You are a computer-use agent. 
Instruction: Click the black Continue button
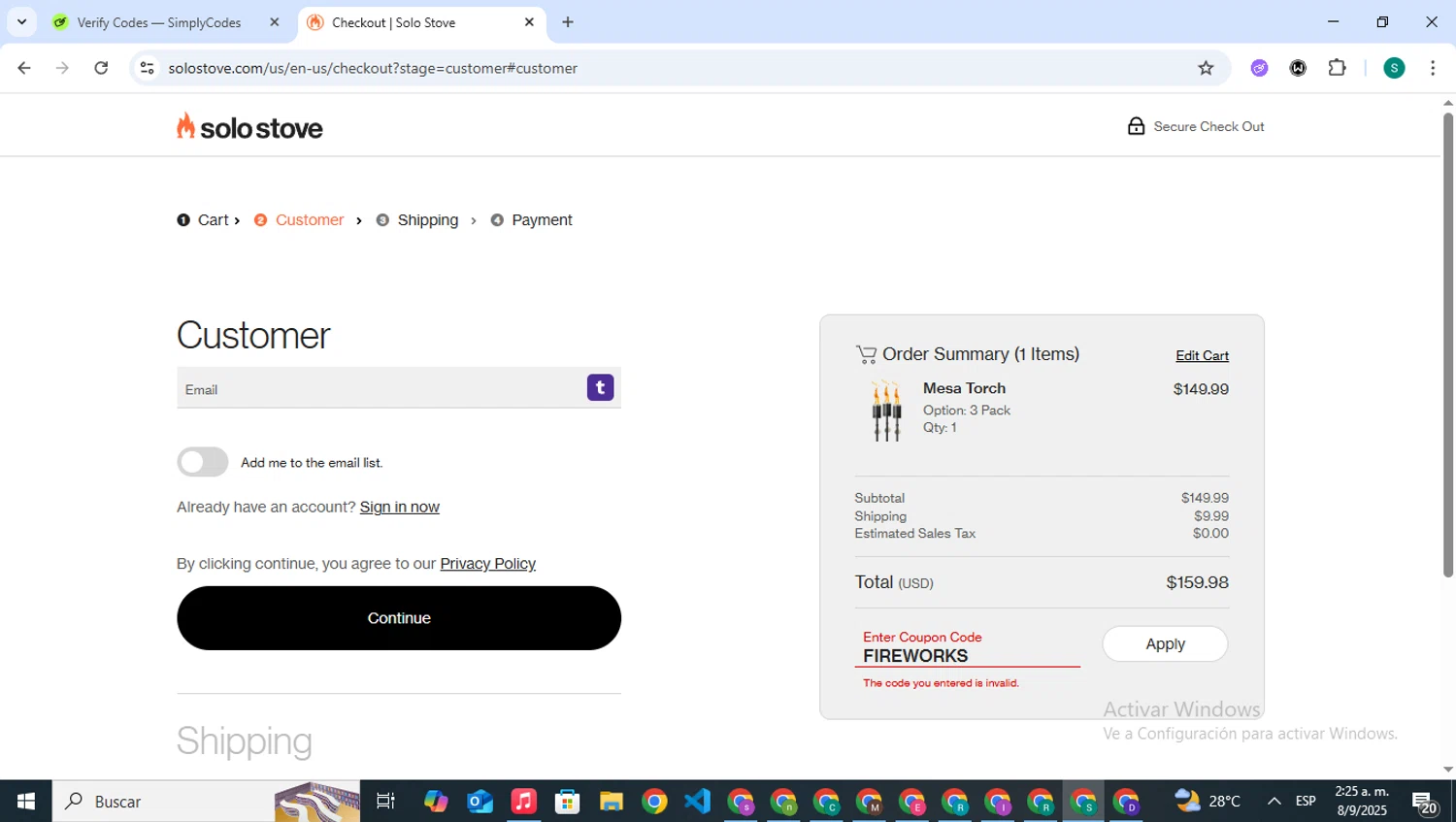click(399, 618)
